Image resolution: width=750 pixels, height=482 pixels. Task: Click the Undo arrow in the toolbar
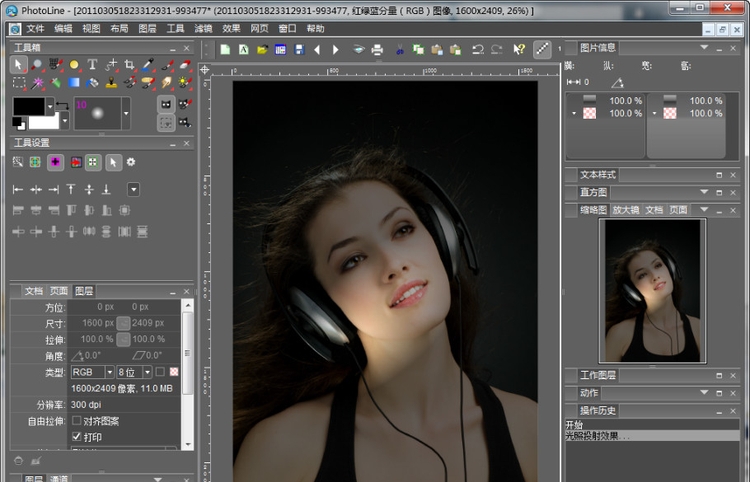pyautogui.click(x=478, y=49)
